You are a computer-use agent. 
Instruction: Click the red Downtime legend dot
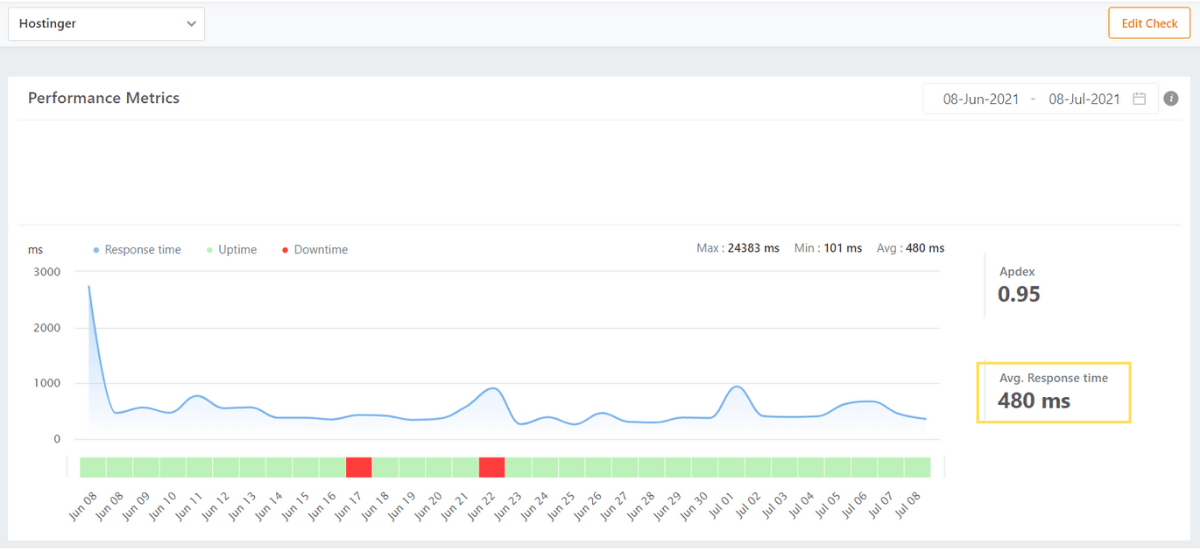click(x=285, y=250)
